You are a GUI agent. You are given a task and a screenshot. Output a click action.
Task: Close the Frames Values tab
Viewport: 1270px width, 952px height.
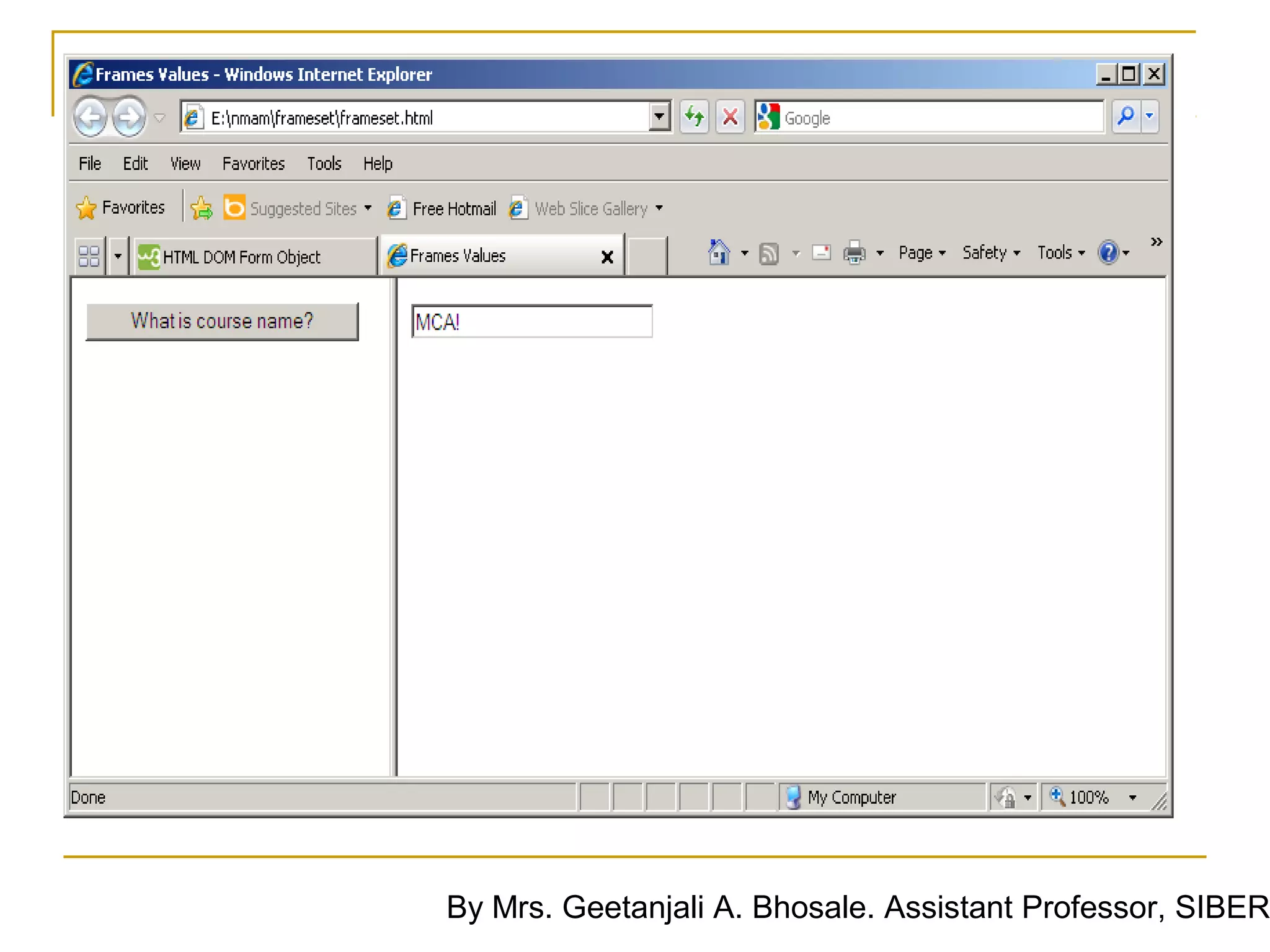point(607,257)
